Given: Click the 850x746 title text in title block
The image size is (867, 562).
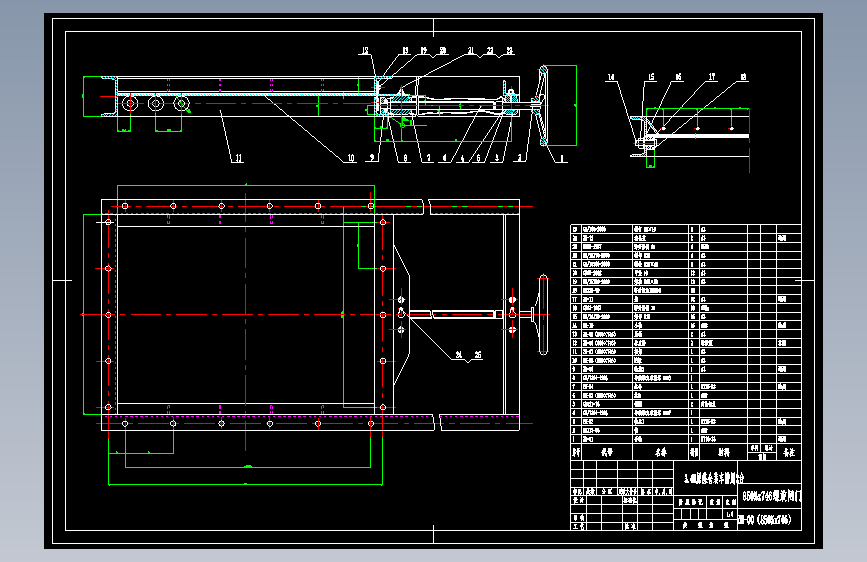Looking at the screenshot, I should click(770, 496).
